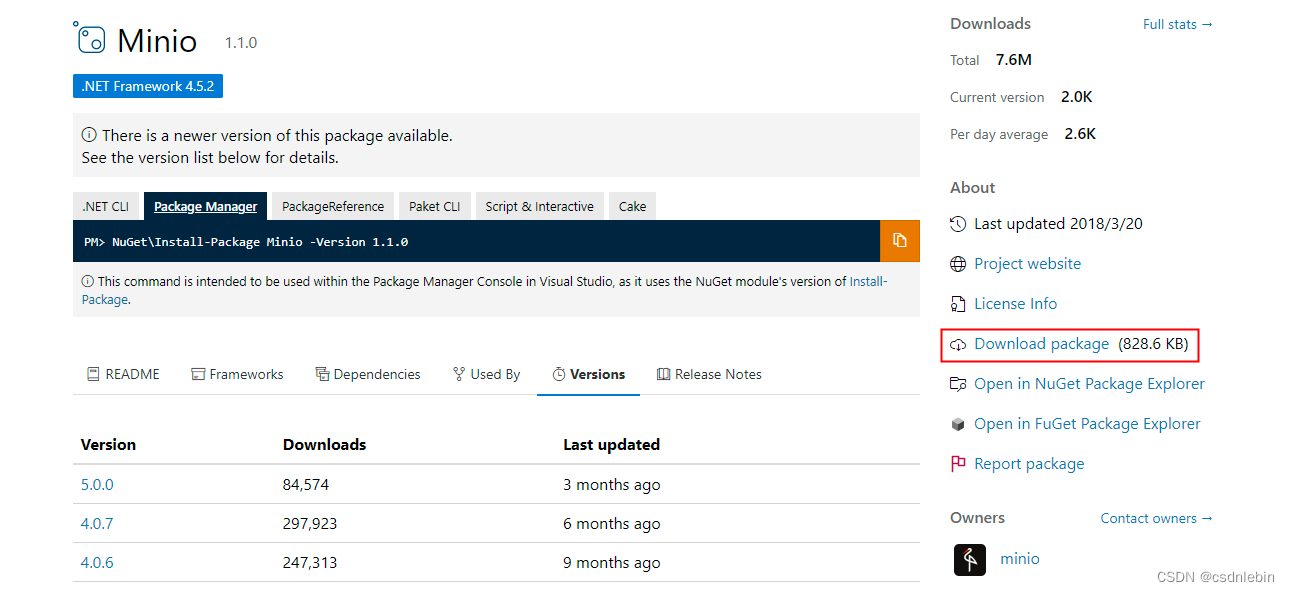Click the NuGet Package Explorer folder icon

click(x=958, y=384)
